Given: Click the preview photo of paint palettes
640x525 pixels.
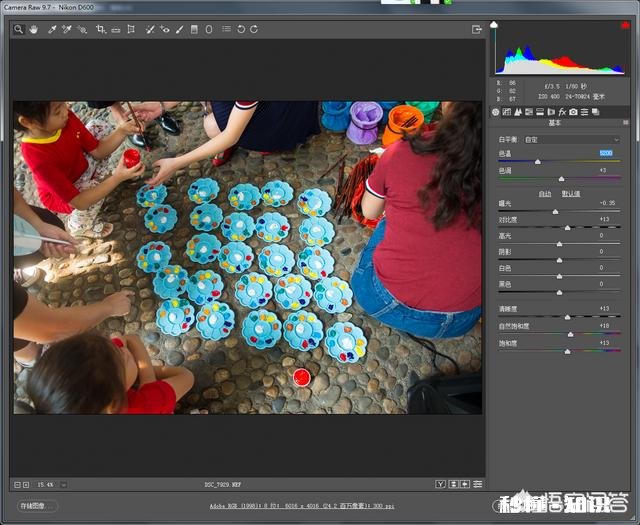Looking at the screenshot, I should [x=248, y=258].
